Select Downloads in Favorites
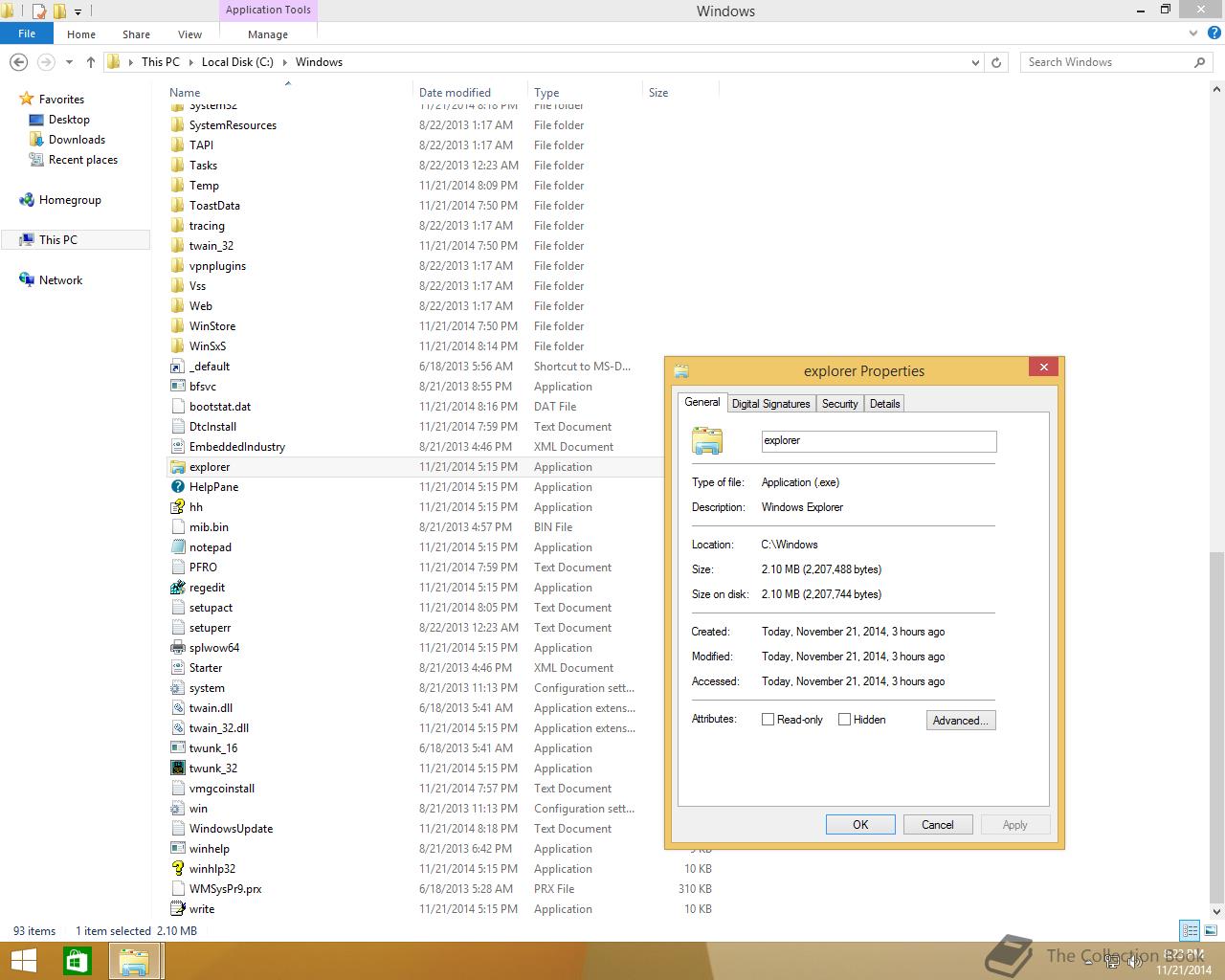The image size is (1225, 980). (77, 140)
